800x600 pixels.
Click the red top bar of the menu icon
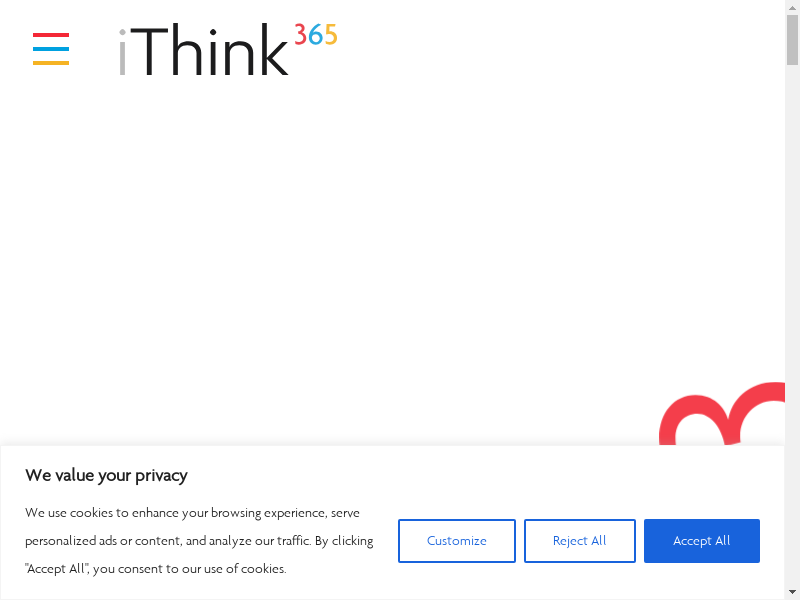51,35
